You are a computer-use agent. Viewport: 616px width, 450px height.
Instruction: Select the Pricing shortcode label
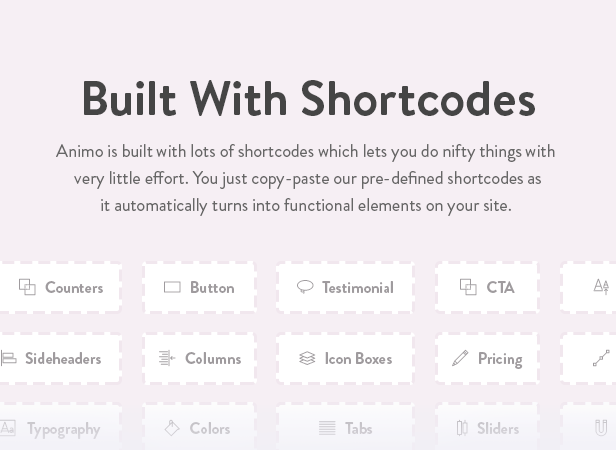coord(500,359)
